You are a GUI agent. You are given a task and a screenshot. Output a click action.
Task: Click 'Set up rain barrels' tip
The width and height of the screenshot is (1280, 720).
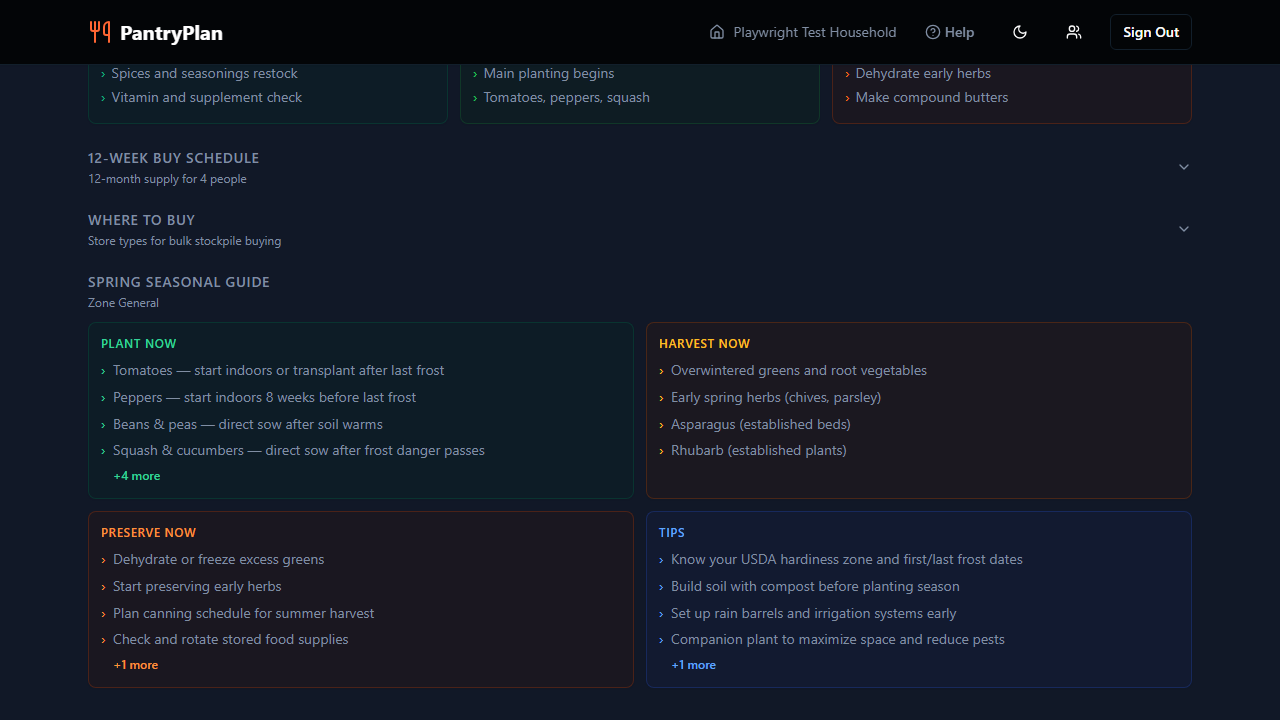point(814,613)
